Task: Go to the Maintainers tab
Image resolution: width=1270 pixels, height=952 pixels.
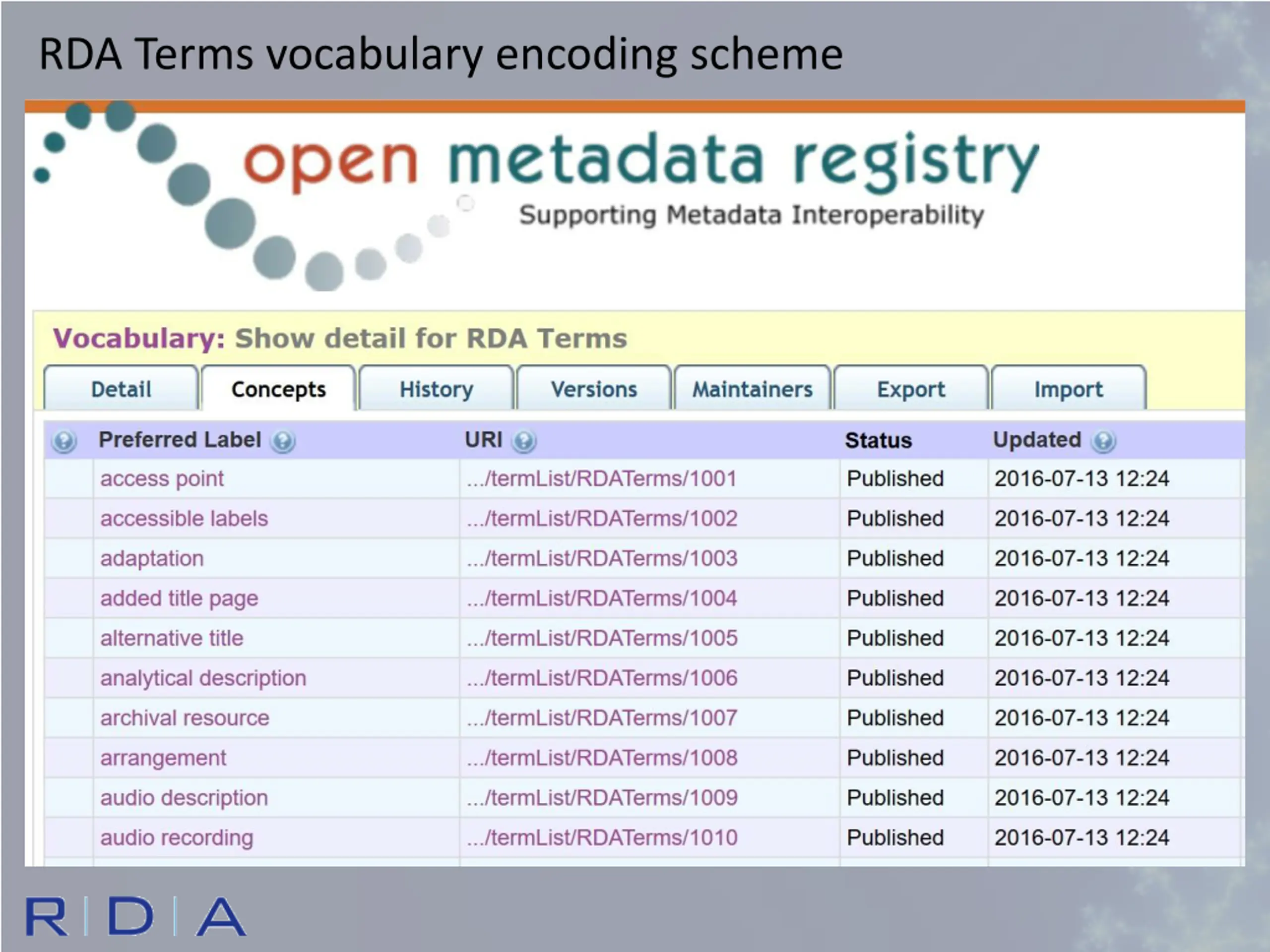Action: (752, 389)
